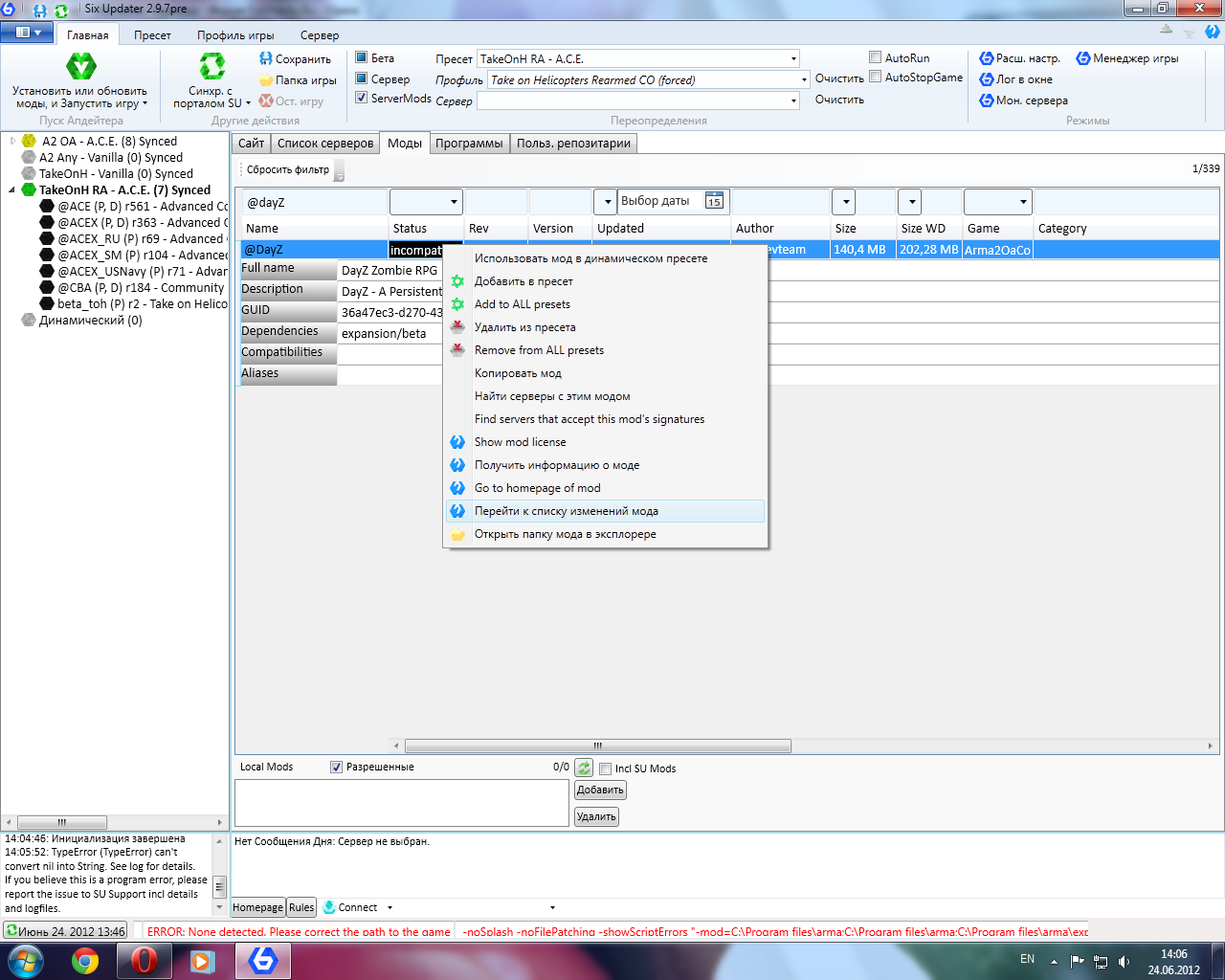This screenshot has width=1225, height=980.
Task: Click the Connect icon at bottom
Action: (x=329, y=907)
